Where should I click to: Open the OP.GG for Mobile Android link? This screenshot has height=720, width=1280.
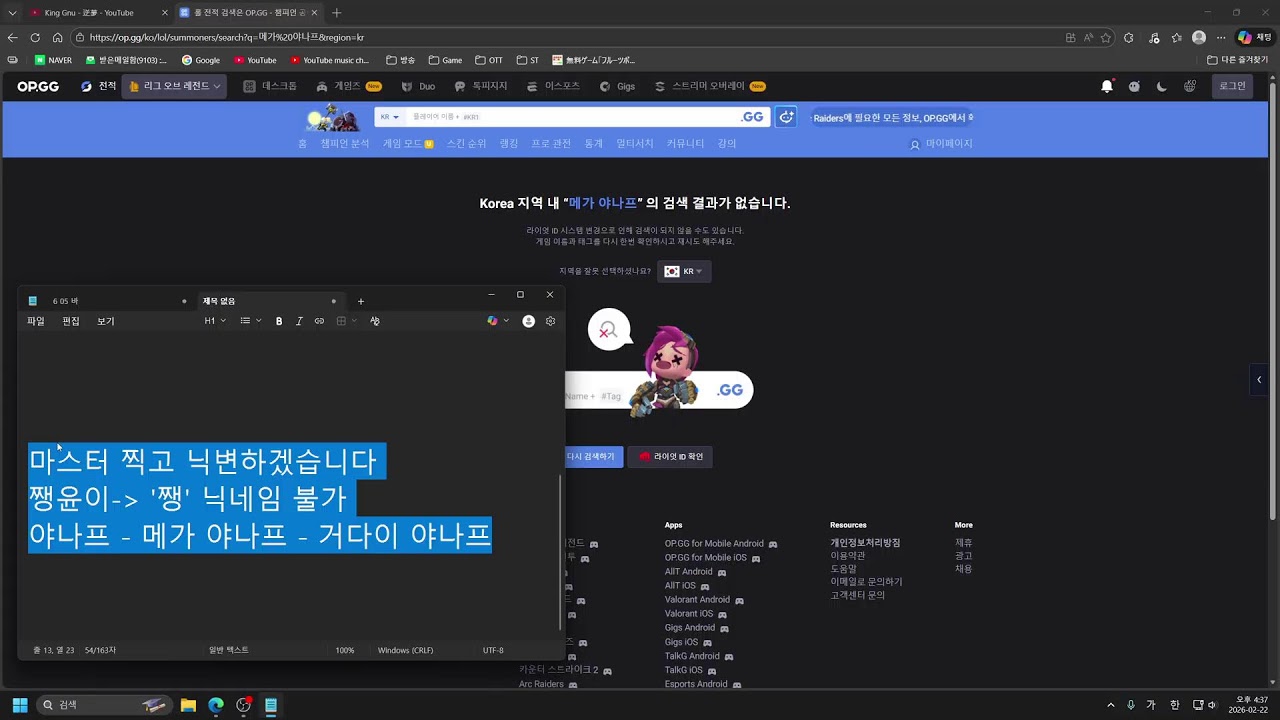point(714,544)
